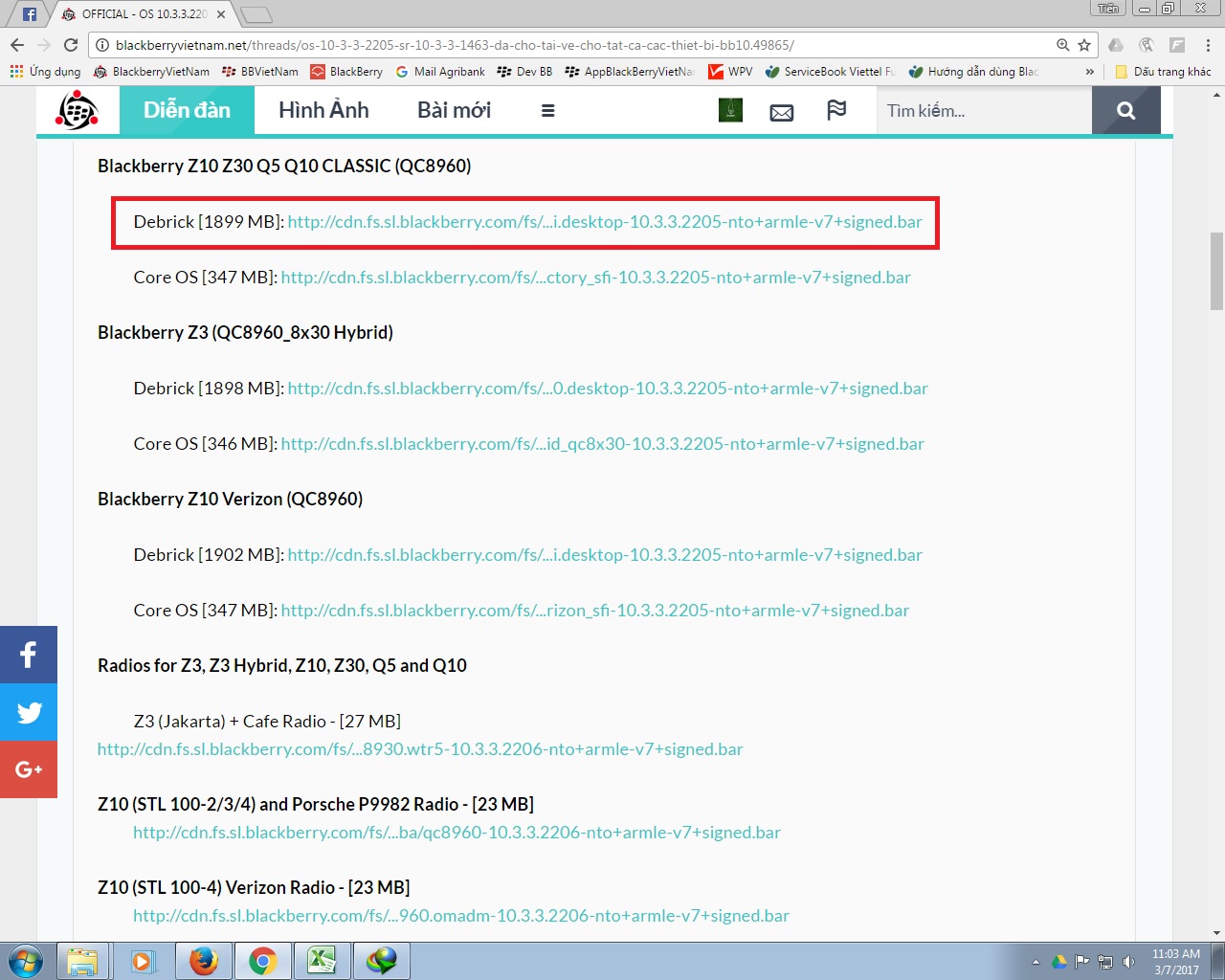Share page via Twitter sidebar button
The image size is (1225, 980).
[29, 712]
